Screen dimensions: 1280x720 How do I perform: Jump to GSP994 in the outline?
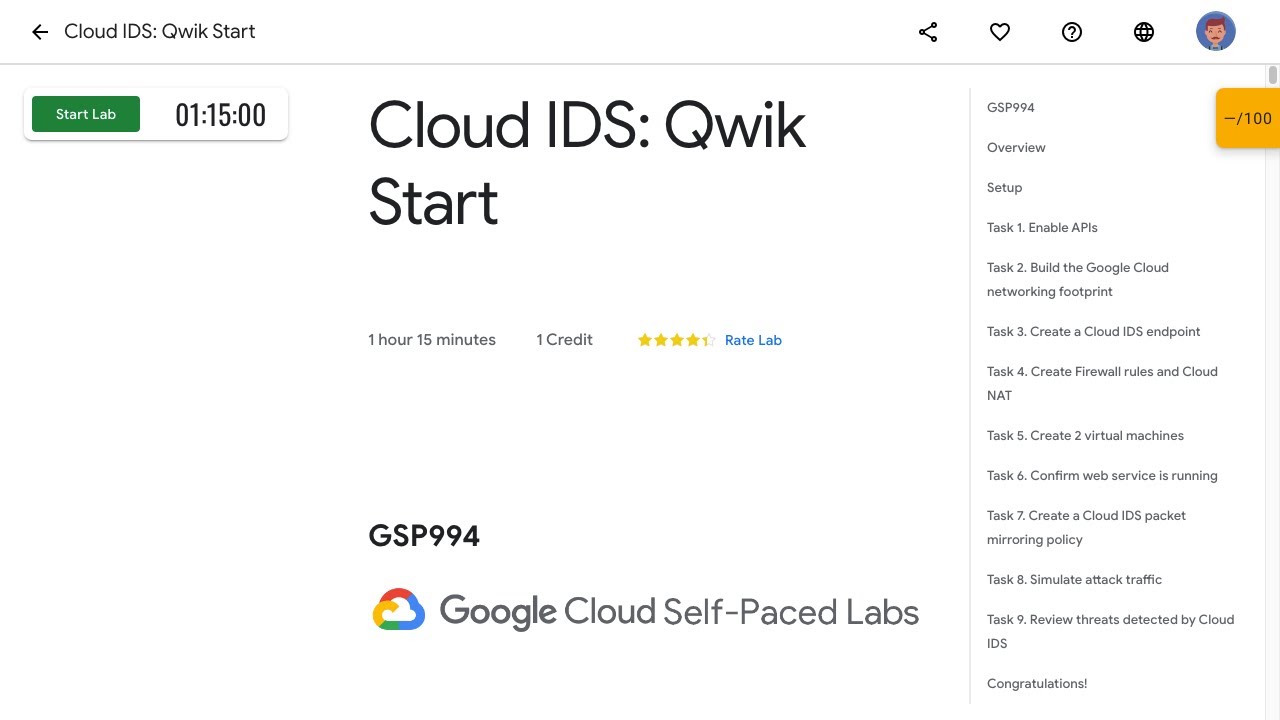(1011, 107)
